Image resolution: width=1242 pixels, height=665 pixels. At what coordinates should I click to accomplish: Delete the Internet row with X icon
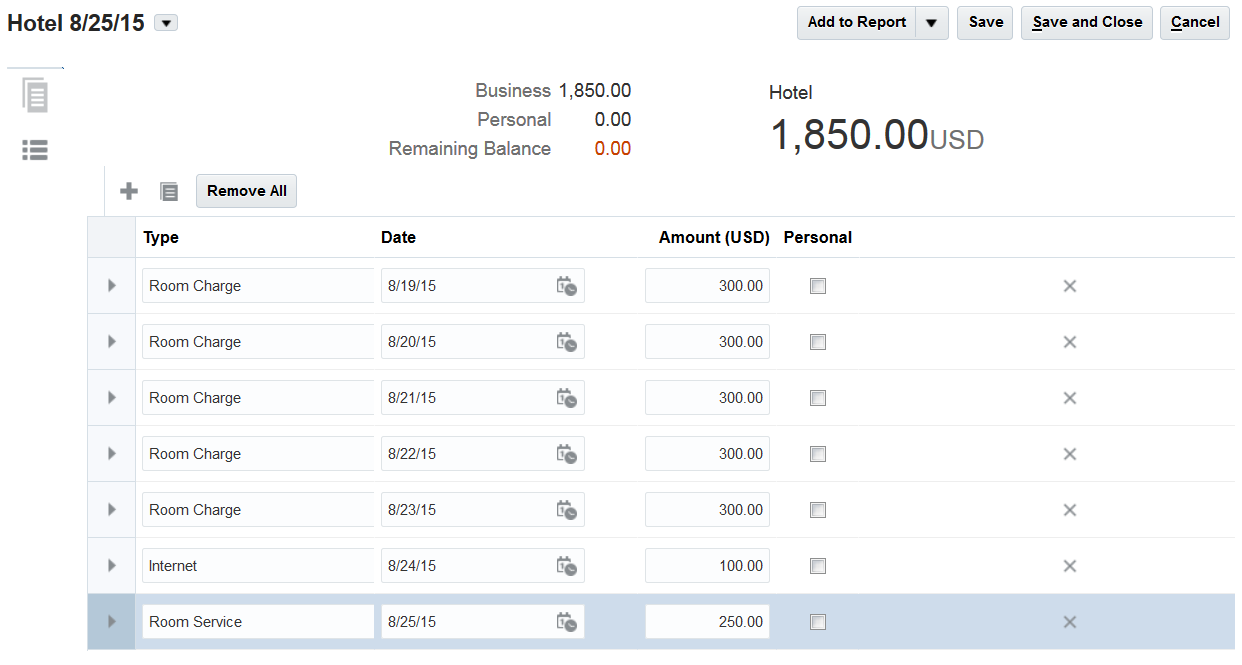click(1069, 566)
